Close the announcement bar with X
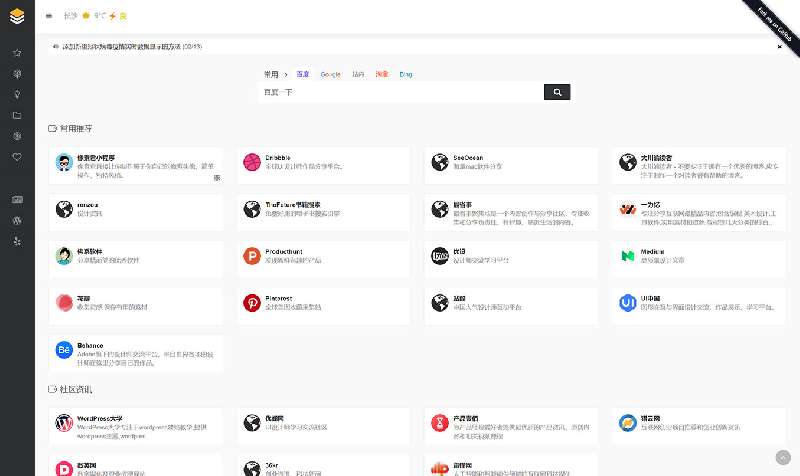The height and width of the screenshot is (476, 800). point(780,46)
